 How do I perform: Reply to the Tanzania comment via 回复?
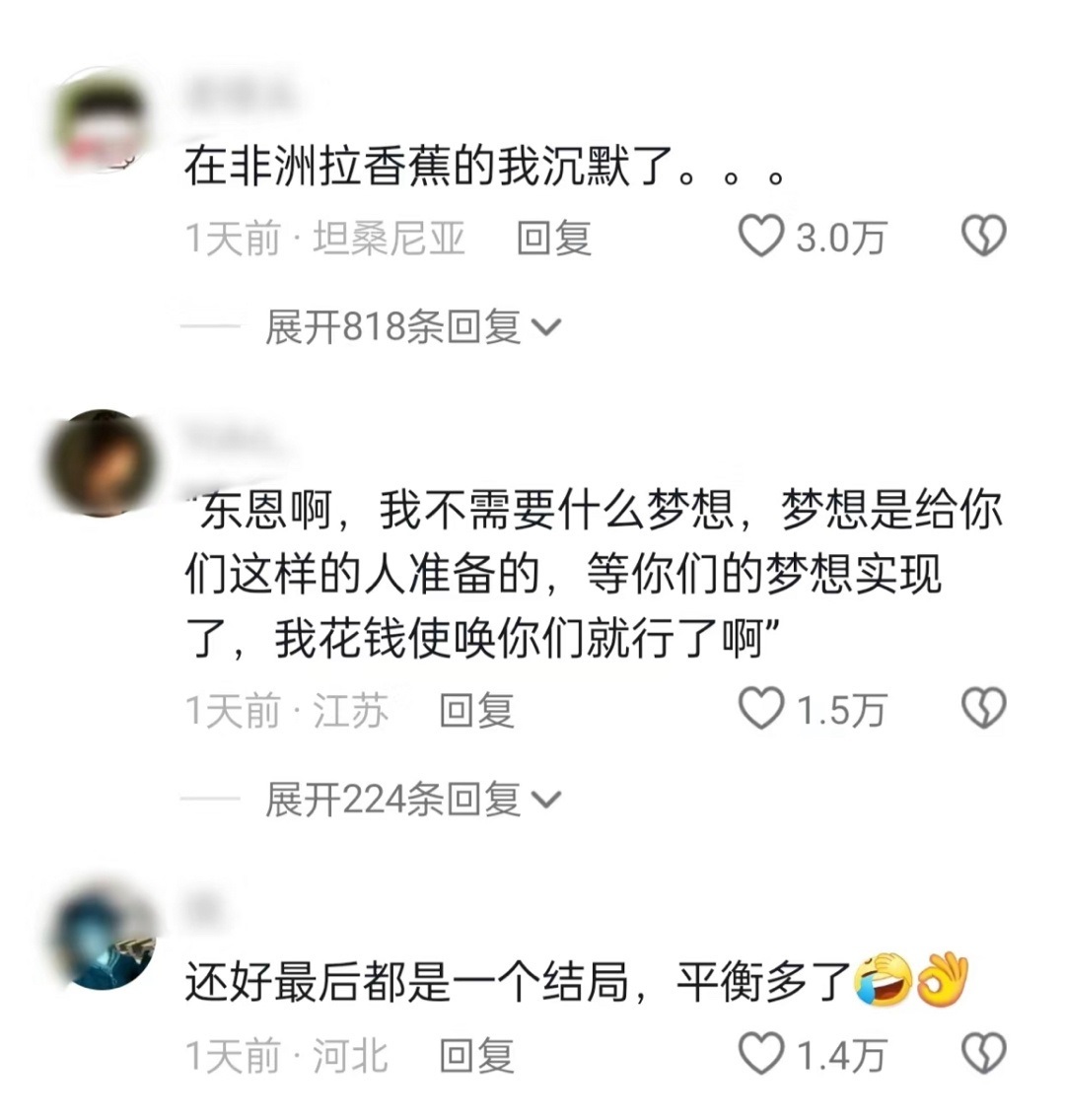(x=554, y=238)
